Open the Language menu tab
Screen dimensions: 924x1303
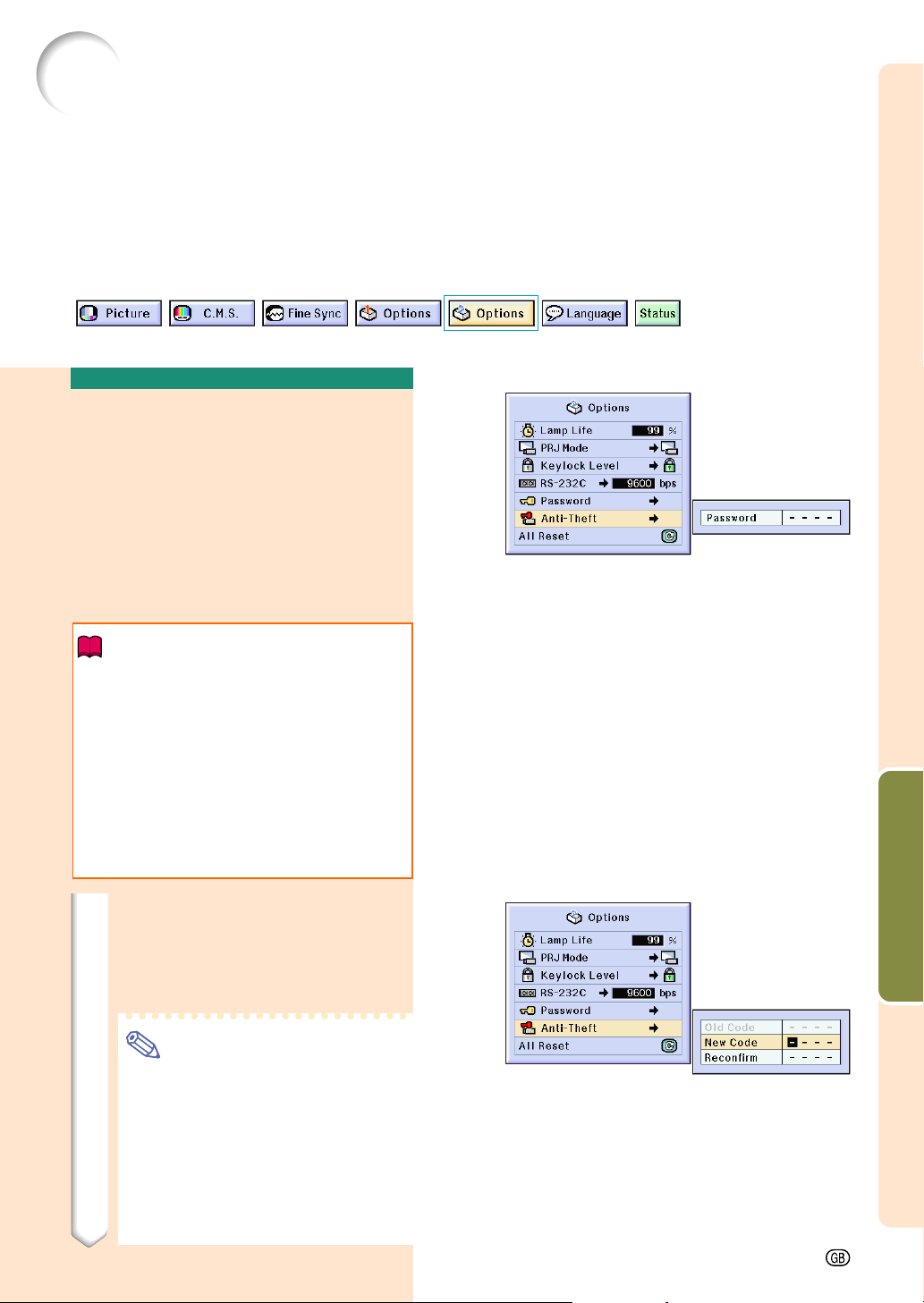pyautogui.click(x=585, y=313)
